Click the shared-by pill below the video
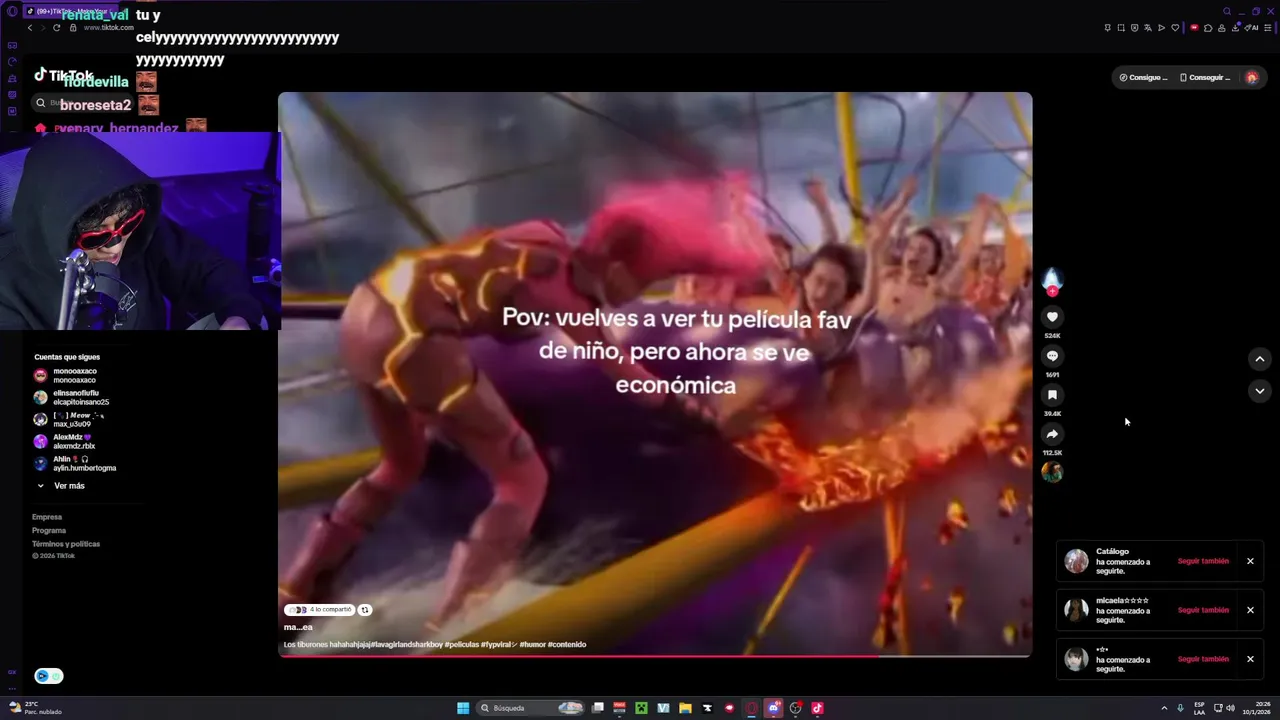The width and height of the screenshot is (1280, 720). [321, 610]
